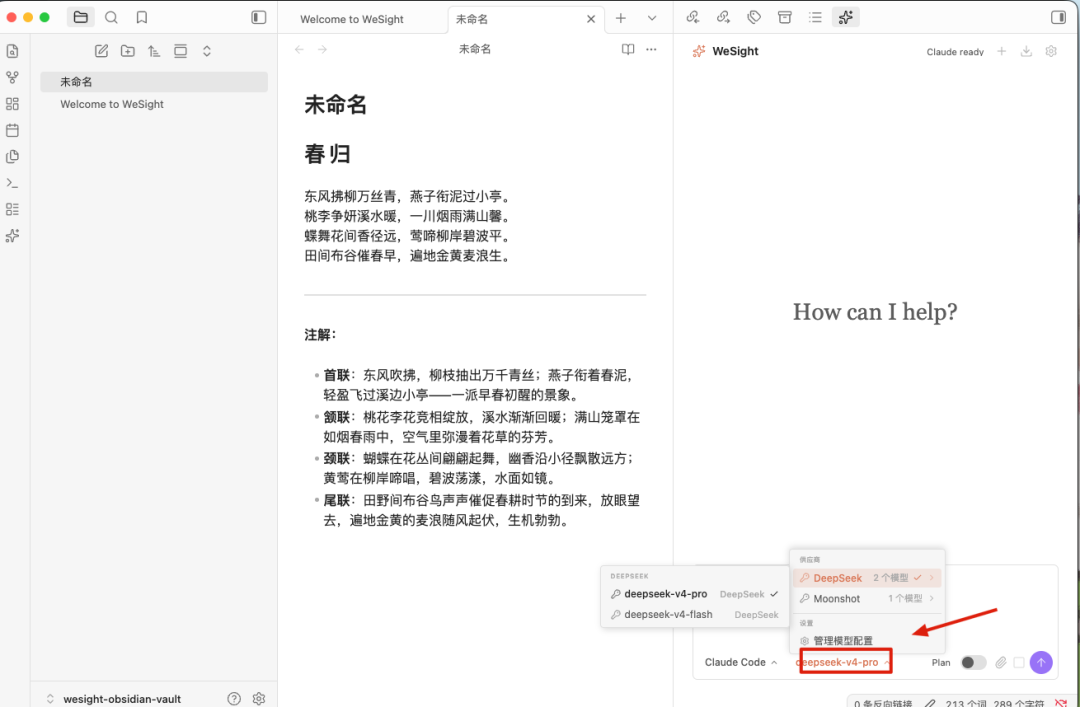Select DeepSeek provider in model menu
Image resolution: width=1080 pixels, height=707 pixels.
pyautogui.click(x=867, y=577)
